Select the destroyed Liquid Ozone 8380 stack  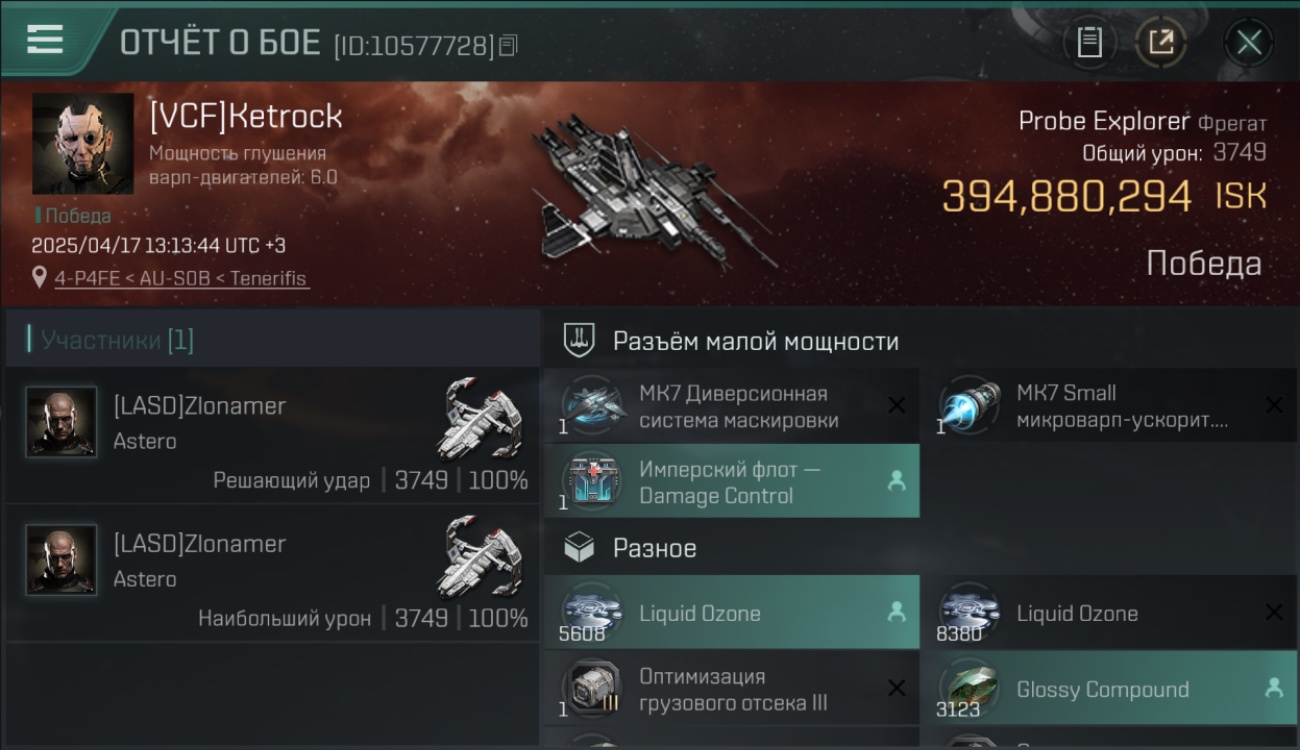click(x=1108, y=612)
